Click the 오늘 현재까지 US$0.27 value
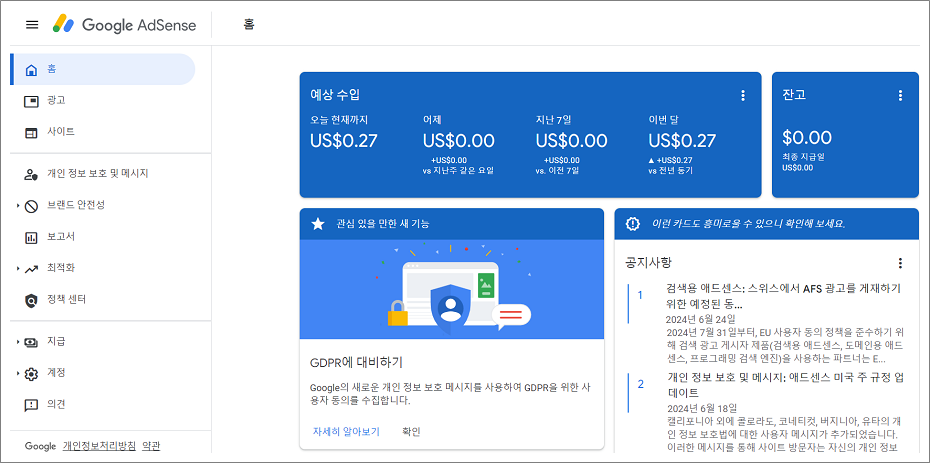Screen dimensions: 930x463 [344, 141]
